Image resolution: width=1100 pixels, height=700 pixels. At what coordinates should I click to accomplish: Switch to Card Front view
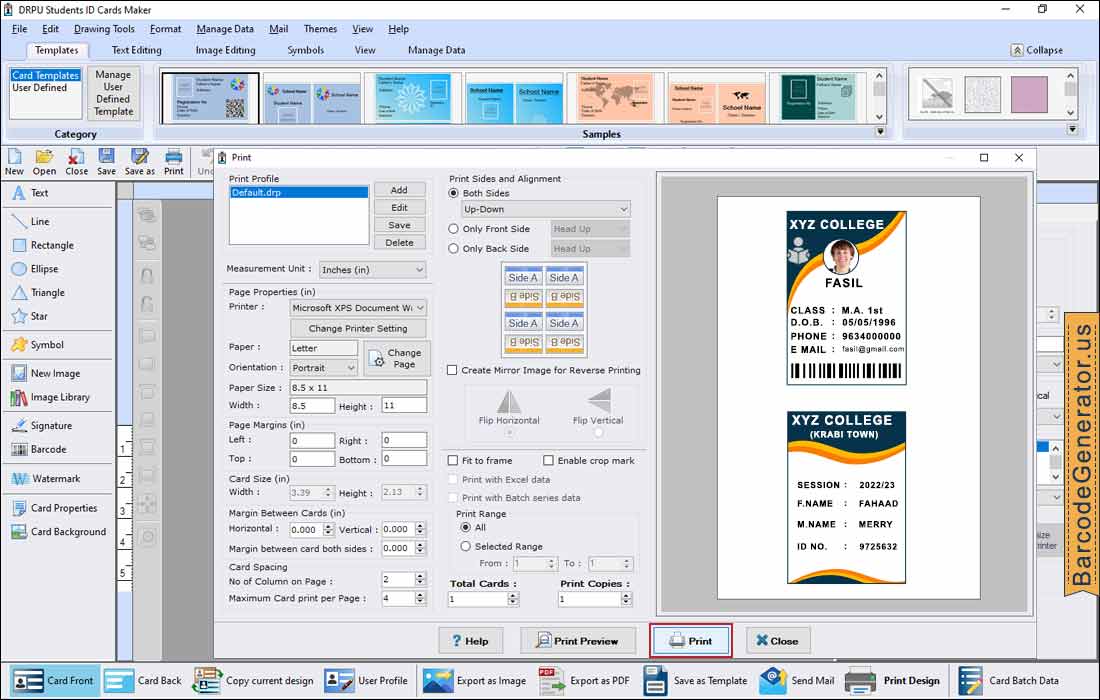click(55, 680)
